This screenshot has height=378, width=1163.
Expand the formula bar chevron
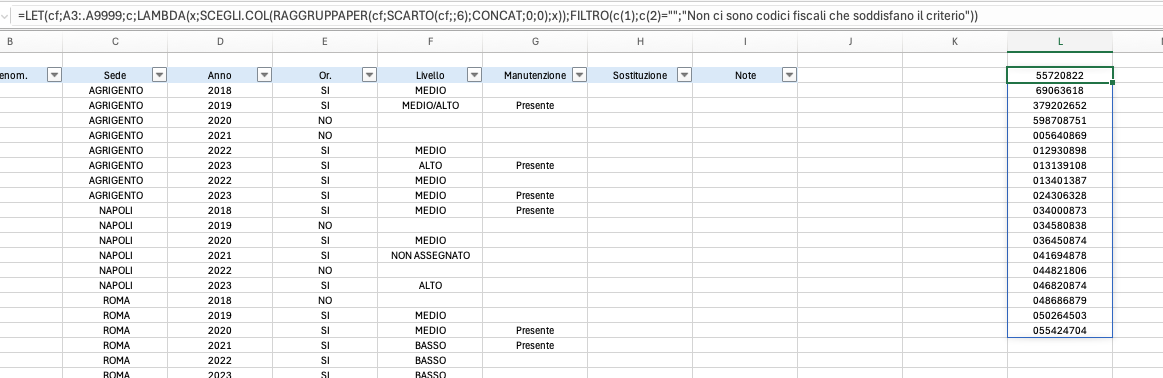click(x=4, y=15)
